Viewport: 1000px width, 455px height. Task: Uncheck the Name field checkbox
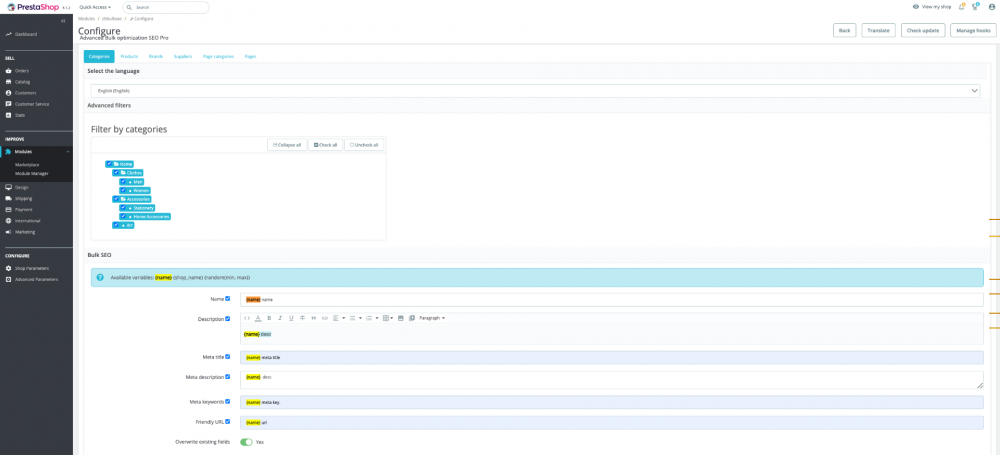tap(228, 298)
